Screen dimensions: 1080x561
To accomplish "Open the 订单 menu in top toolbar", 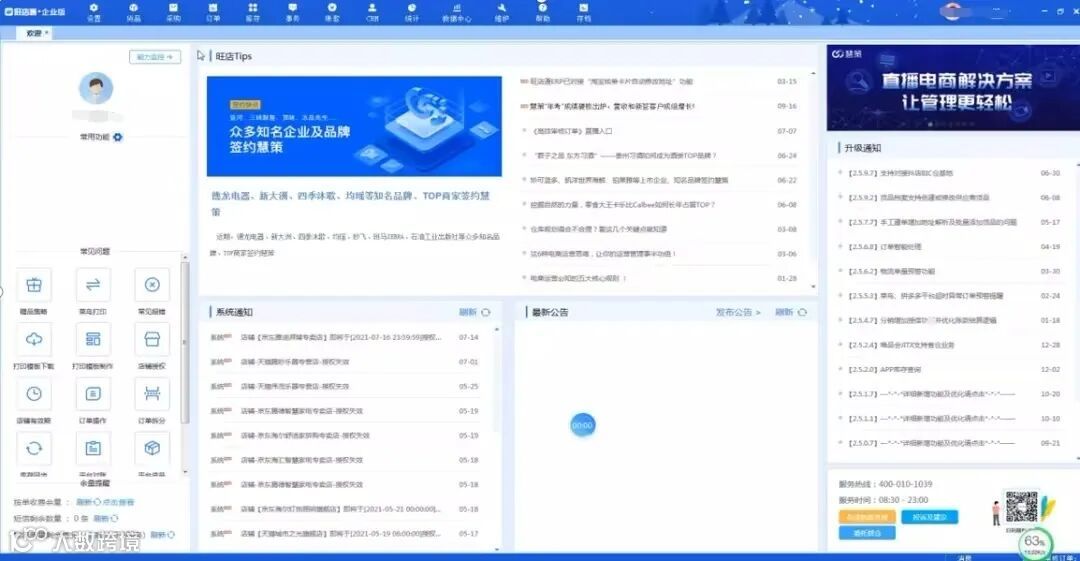I will point(213,12).
